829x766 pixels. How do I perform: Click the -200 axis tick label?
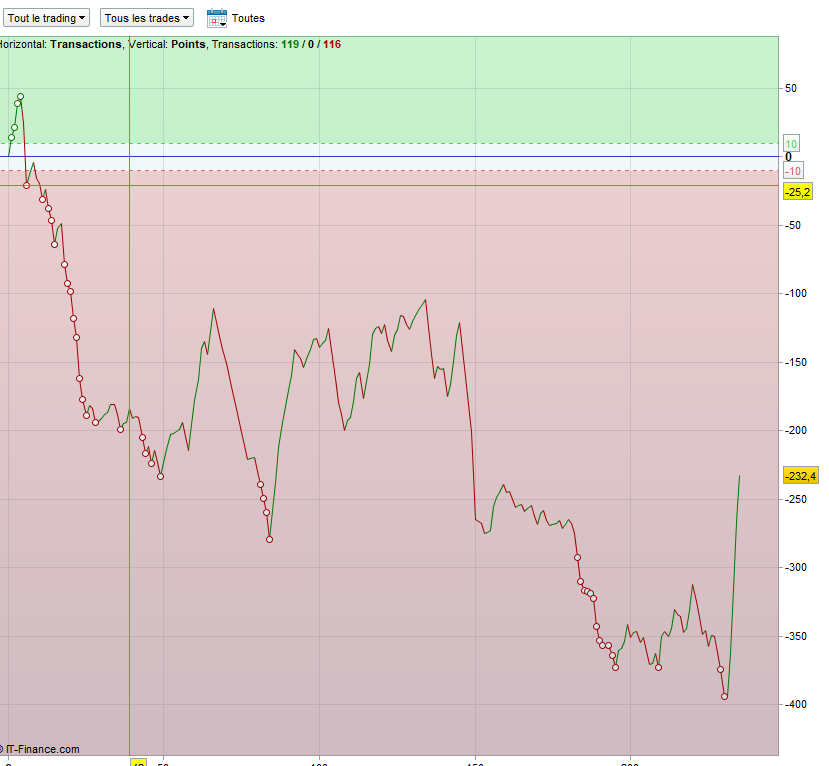(796, 430)
